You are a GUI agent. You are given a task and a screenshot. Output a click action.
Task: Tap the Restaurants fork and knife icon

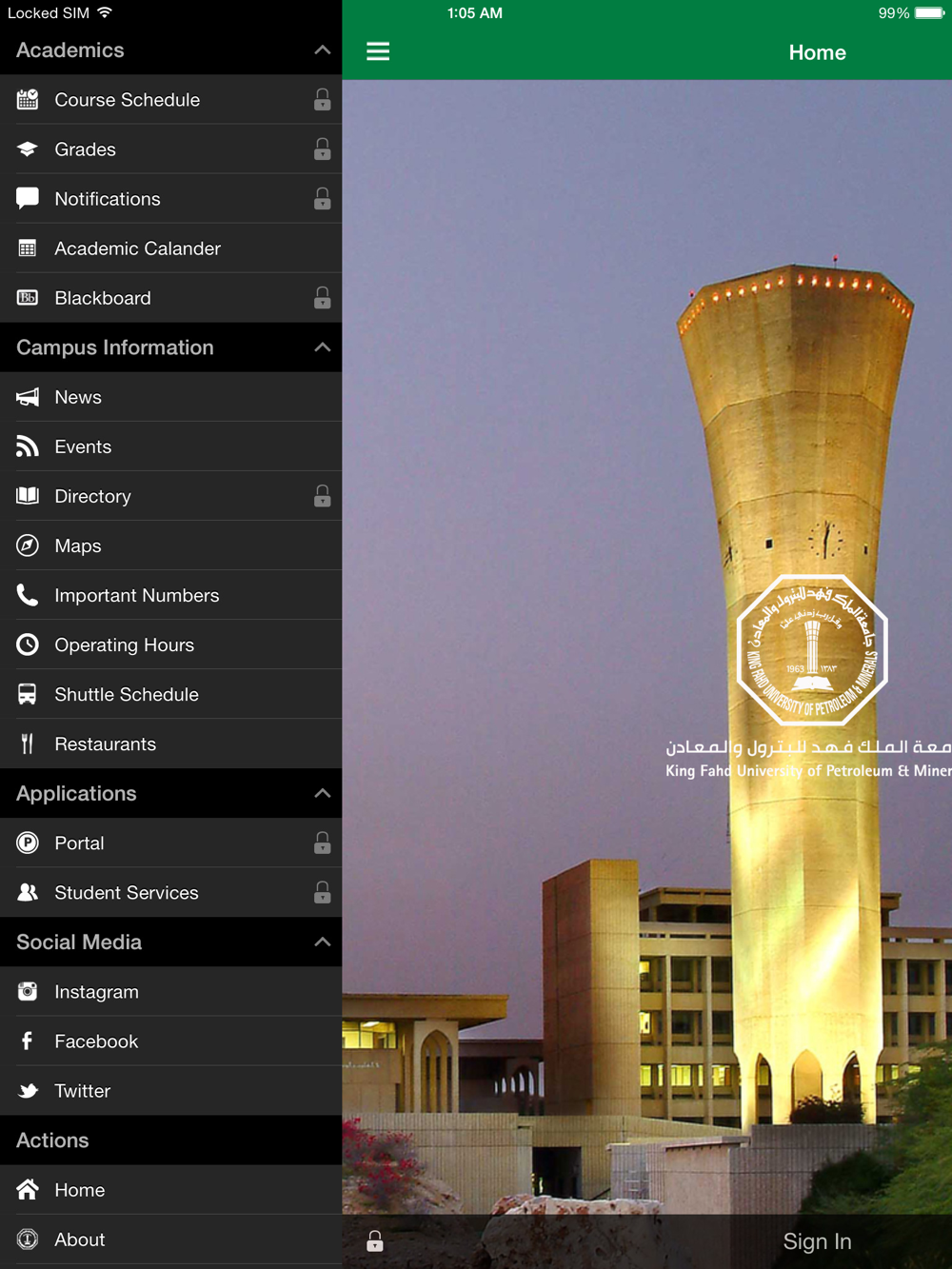(x=28, y=744)
